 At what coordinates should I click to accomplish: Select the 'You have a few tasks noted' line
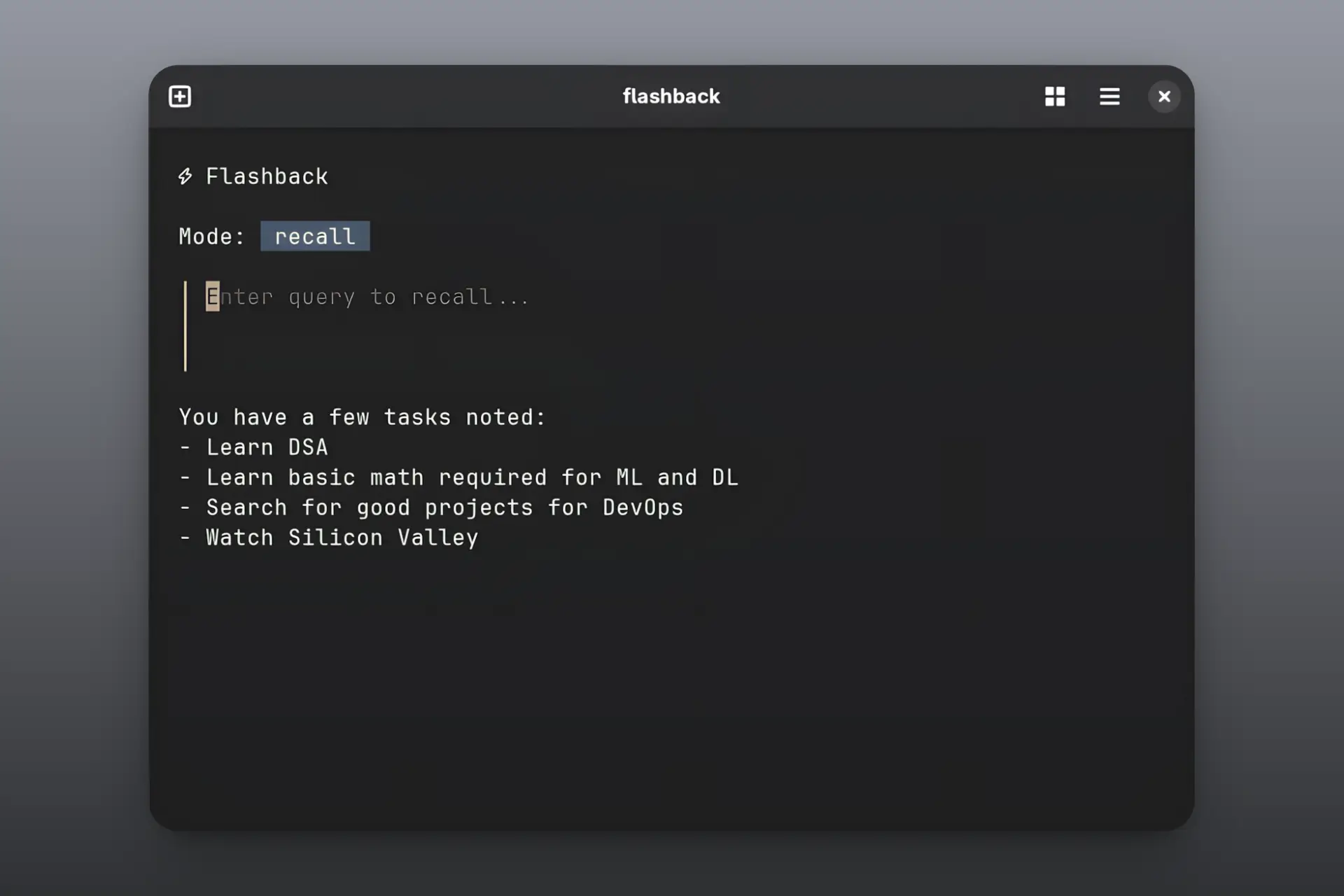click(362, 417)
